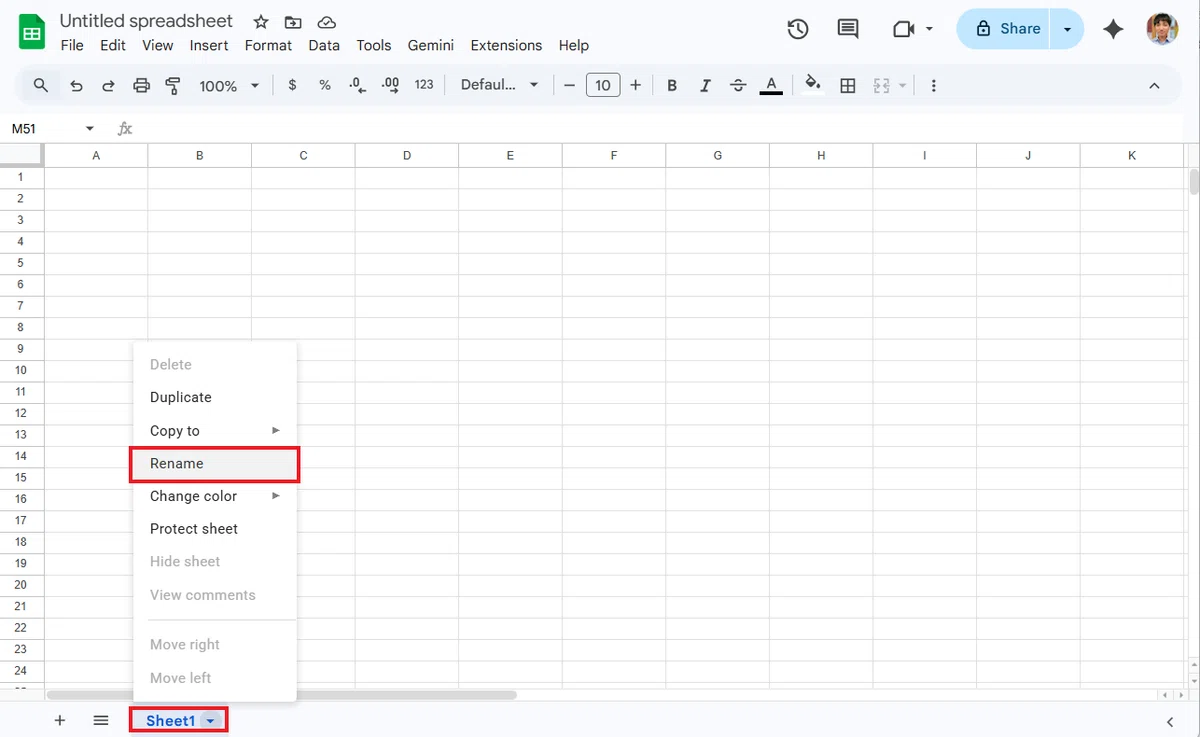1200x737 pixels.
Task: Open the text color picker
Action: tap(771, 86)
